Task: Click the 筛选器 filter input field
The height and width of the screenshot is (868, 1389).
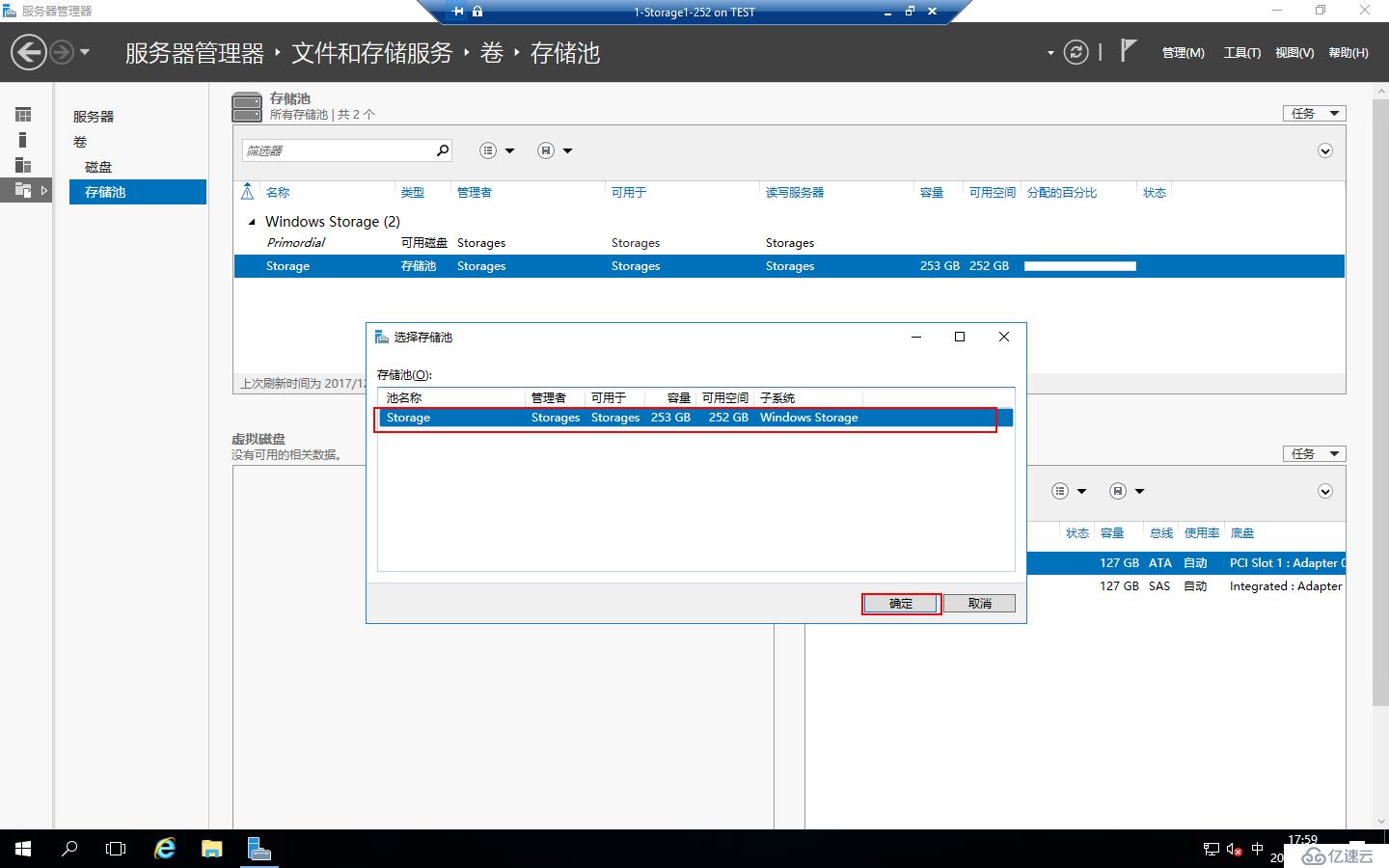Action: [x=336, y=150]
